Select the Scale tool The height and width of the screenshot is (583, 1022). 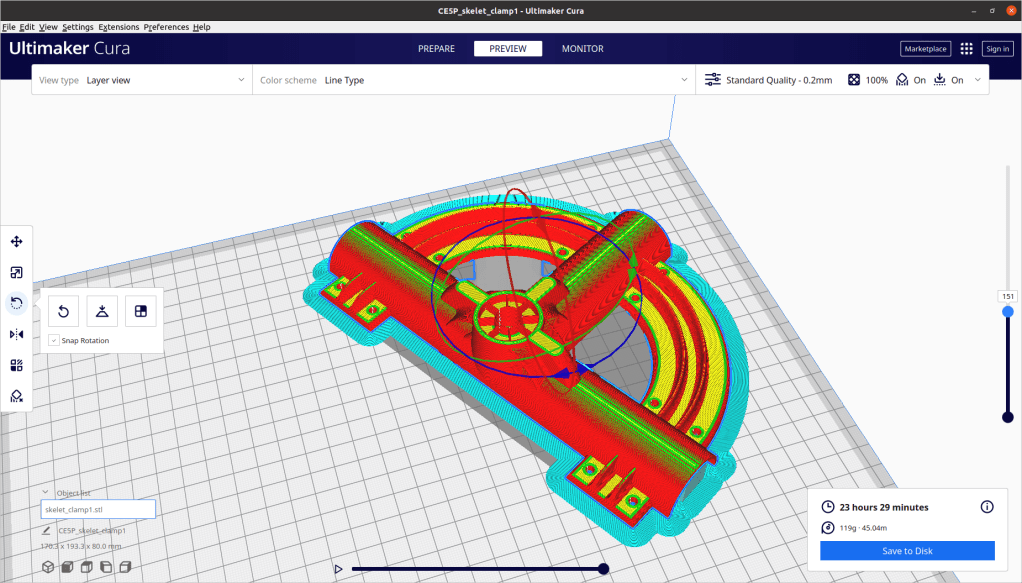click(x=17, y=272)
